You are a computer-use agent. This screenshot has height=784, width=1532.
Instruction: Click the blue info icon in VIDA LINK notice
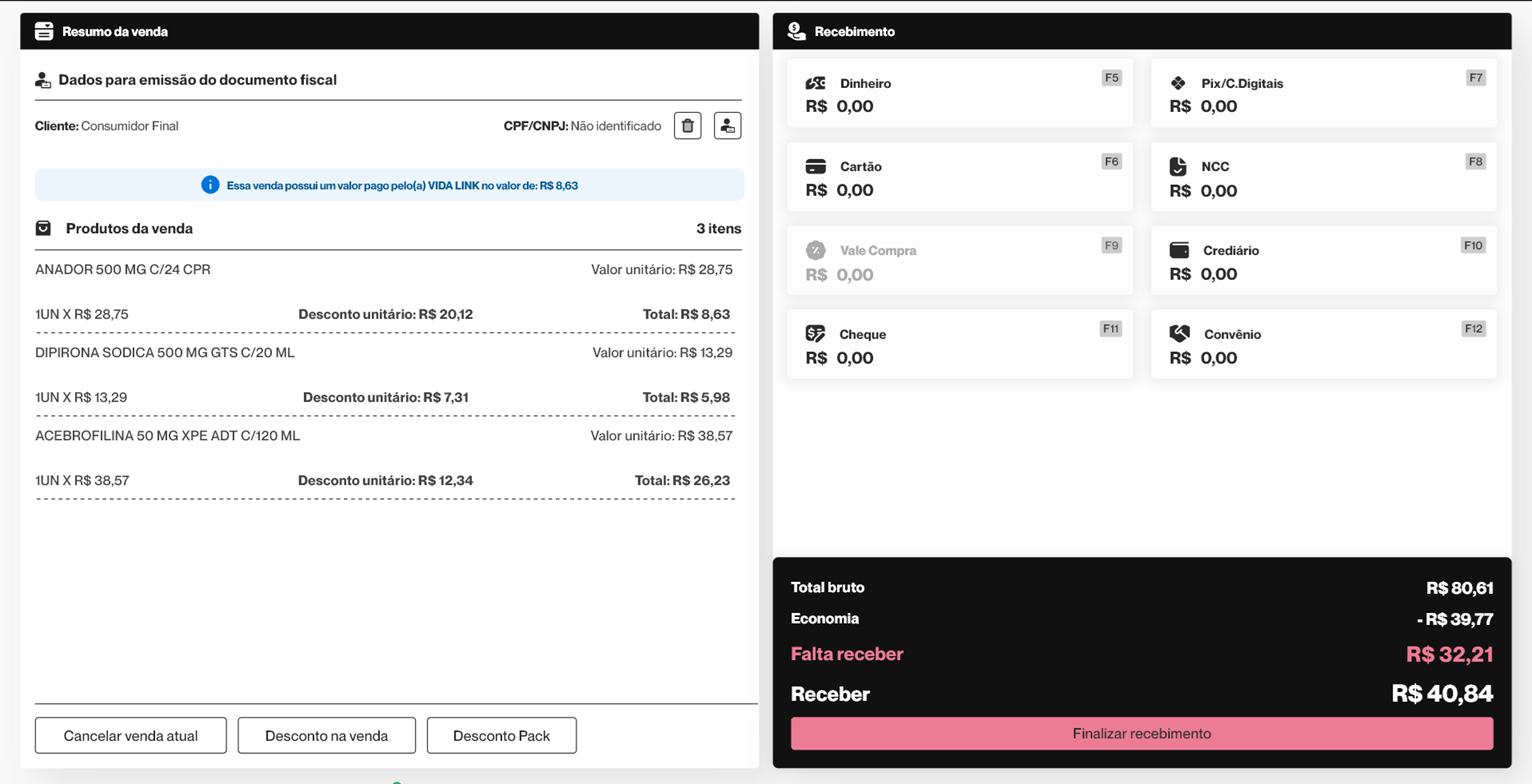210,185
